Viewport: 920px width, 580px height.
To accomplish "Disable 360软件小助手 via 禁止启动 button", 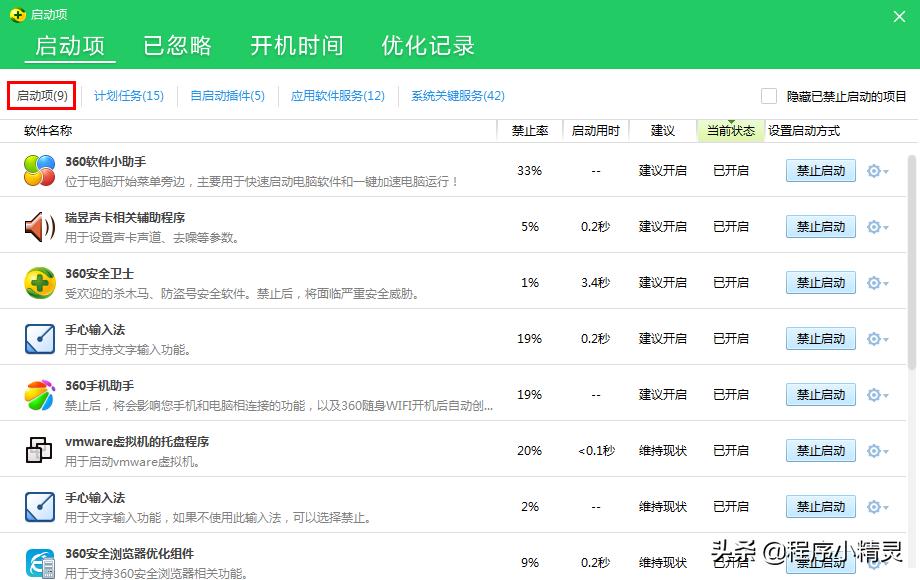I will (820, 170).
